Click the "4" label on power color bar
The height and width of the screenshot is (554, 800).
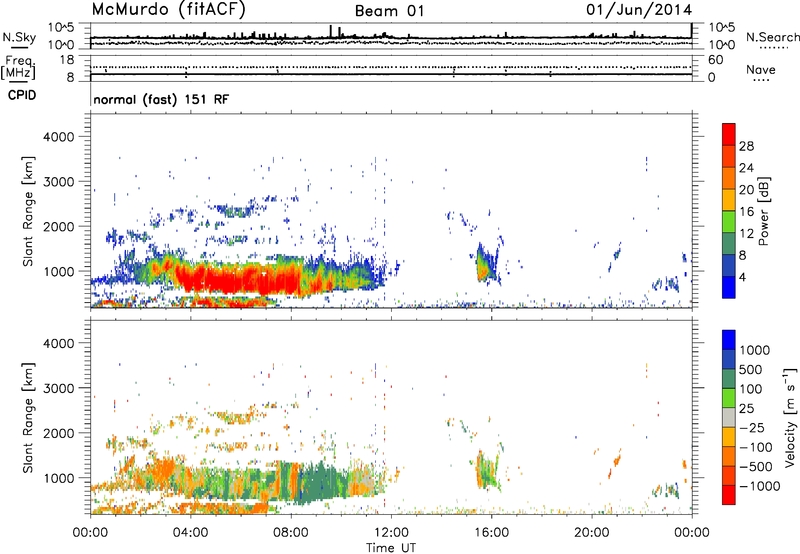[x=743, y=277]
